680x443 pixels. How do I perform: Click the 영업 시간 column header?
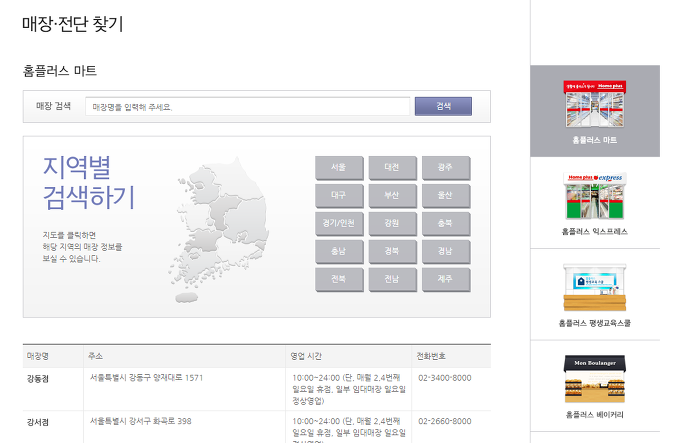tap(306, 356)
